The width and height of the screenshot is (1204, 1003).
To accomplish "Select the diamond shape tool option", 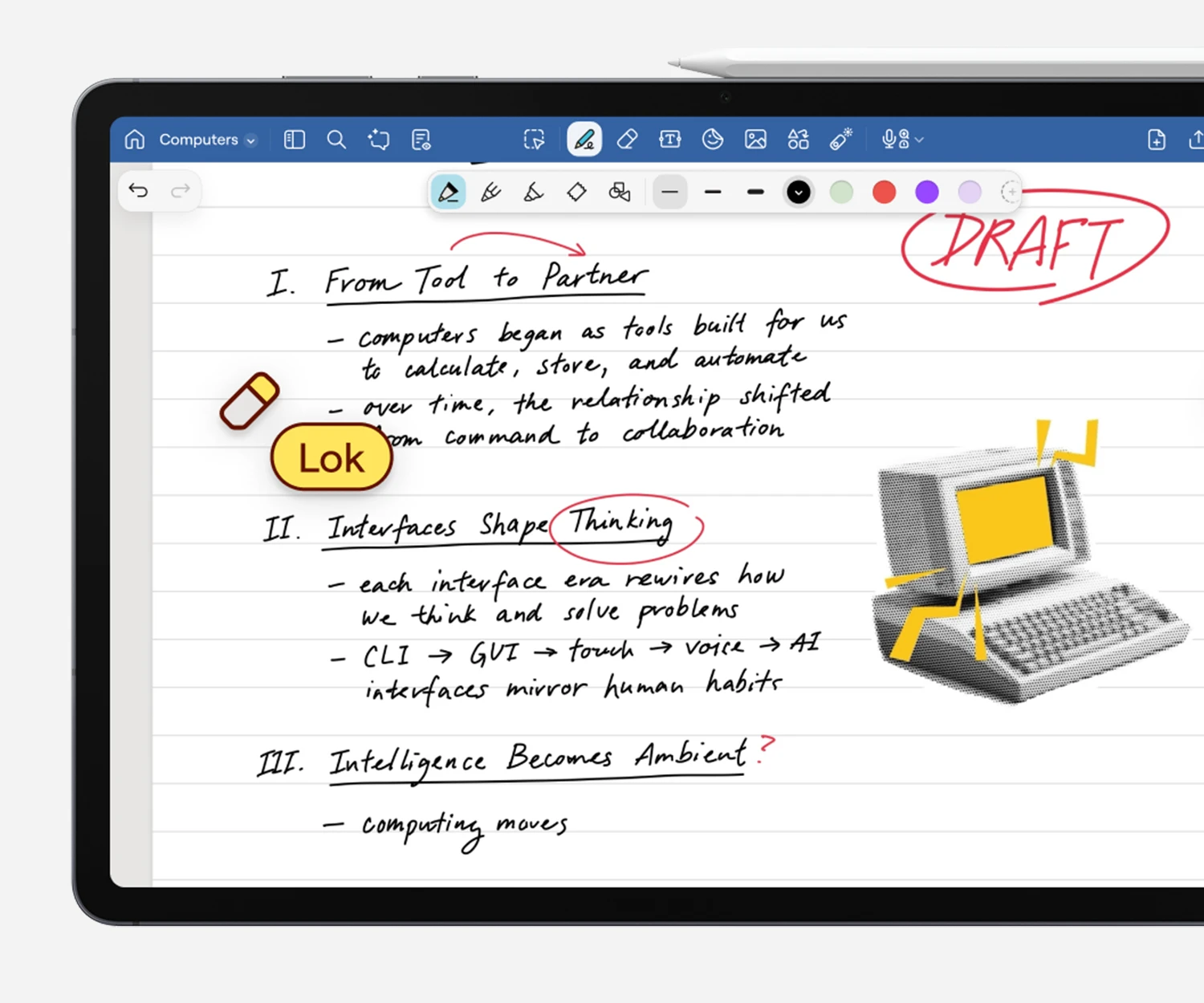I will (576, 193).
